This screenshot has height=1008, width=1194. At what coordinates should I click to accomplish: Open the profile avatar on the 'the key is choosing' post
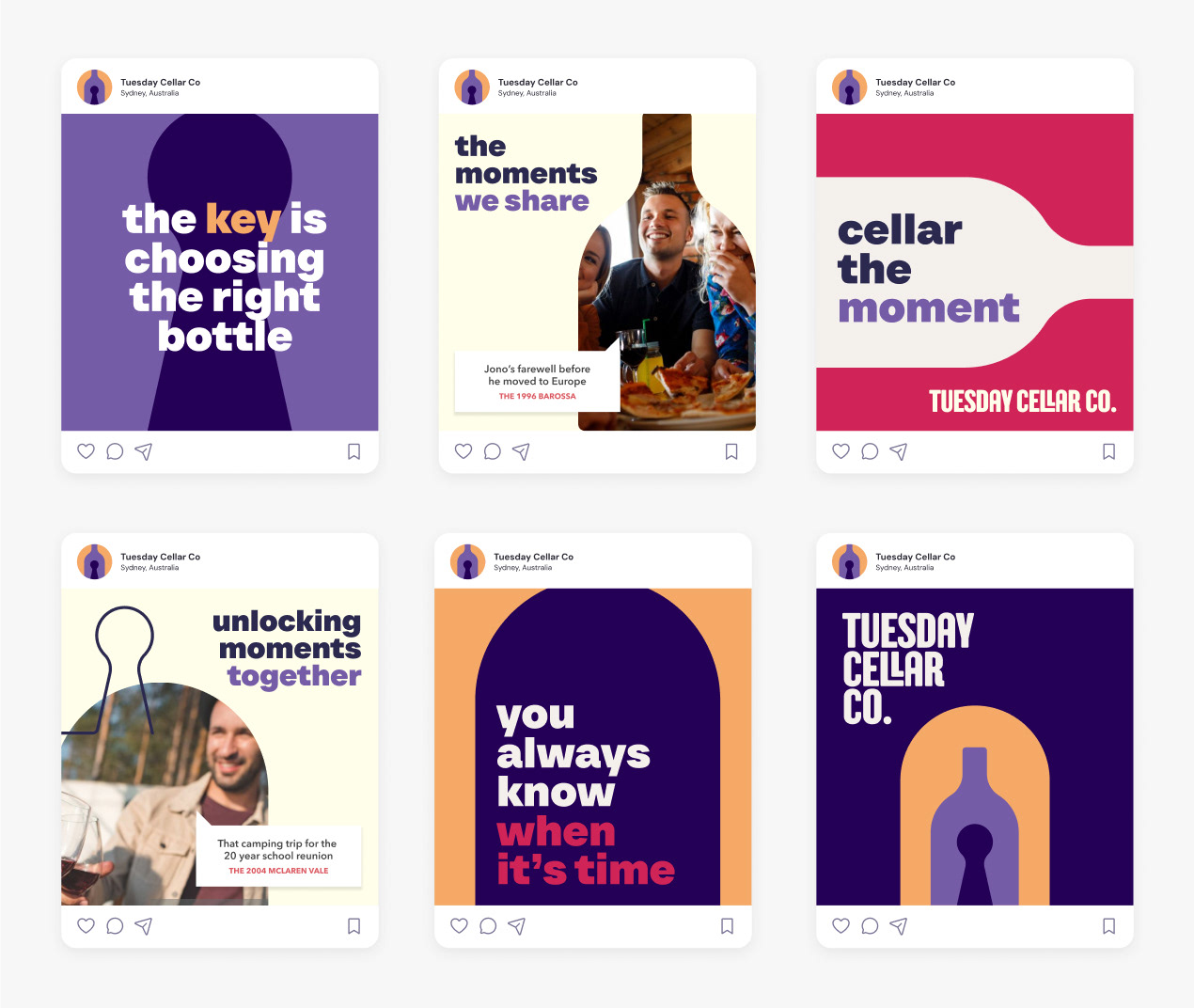(x=94, y=87)
